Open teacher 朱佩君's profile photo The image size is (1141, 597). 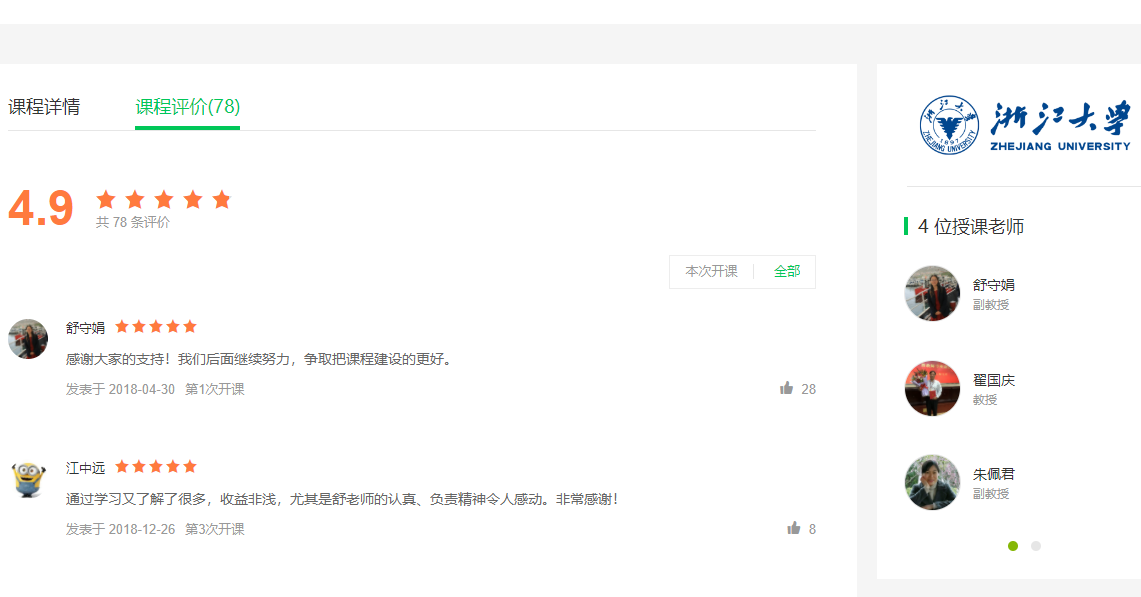(932, 483)
